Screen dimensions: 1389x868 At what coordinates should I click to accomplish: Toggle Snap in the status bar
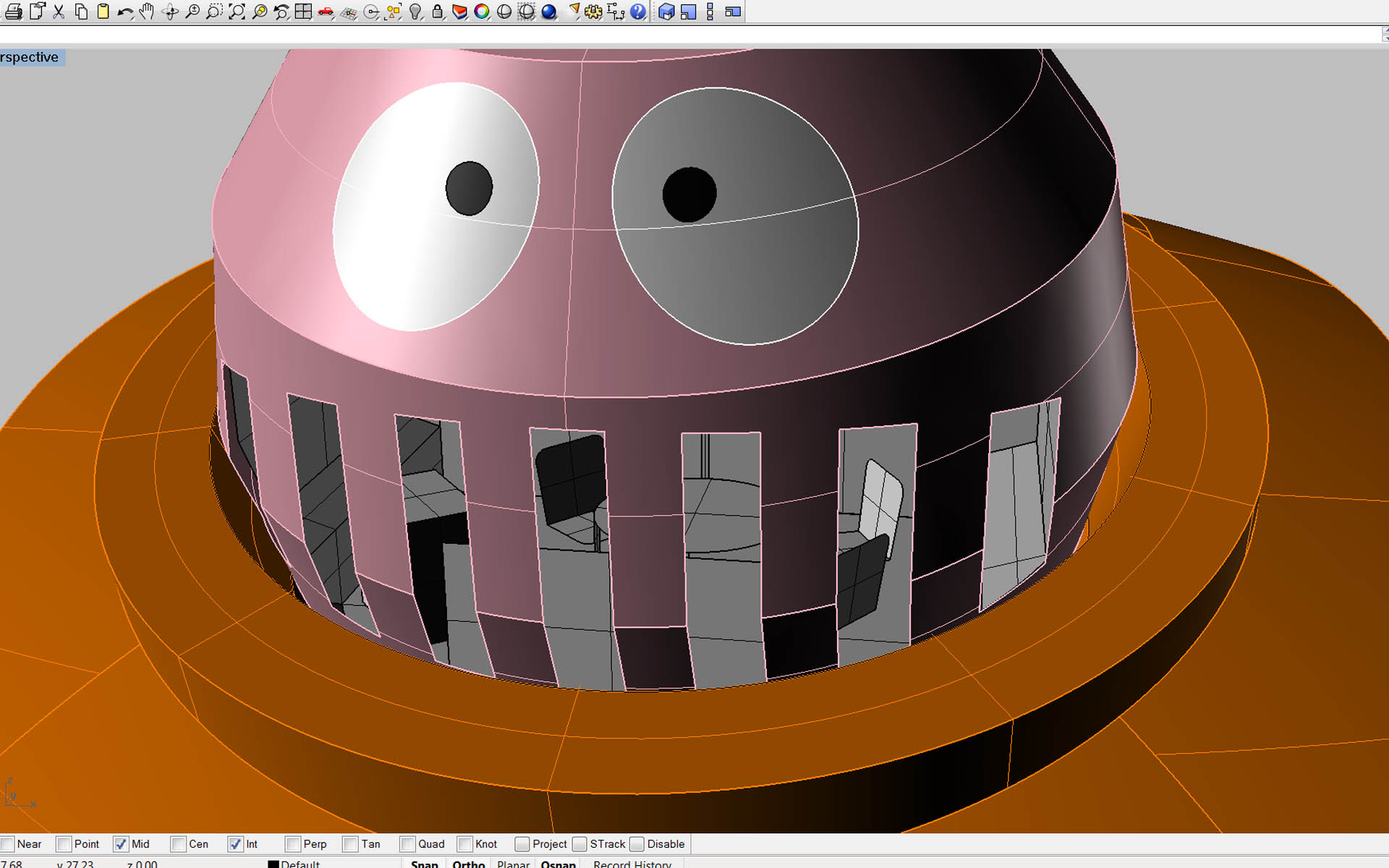coord(424,864)
